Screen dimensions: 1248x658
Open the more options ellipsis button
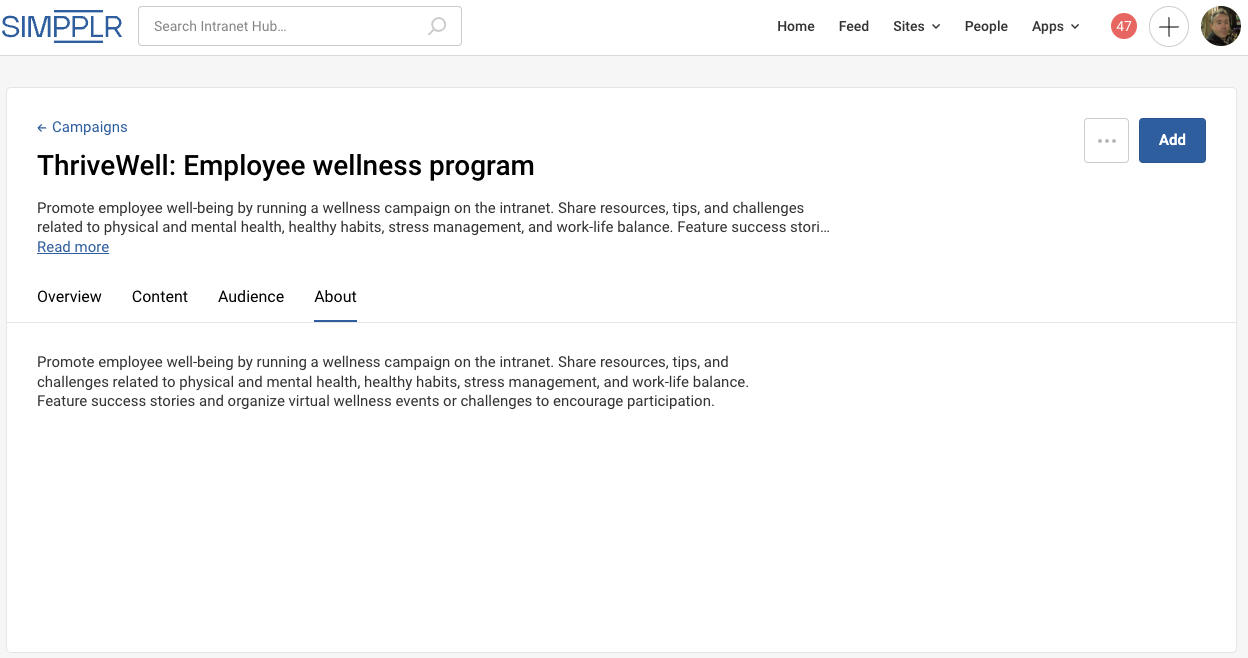pyautogui.click(x=1106, y=140)
